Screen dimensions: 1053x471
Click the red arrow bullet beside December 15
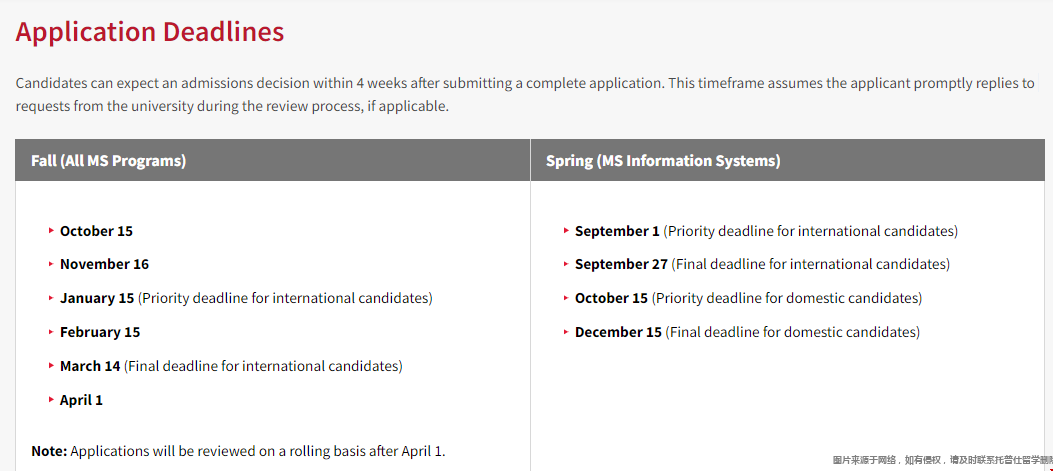(566, 332)
